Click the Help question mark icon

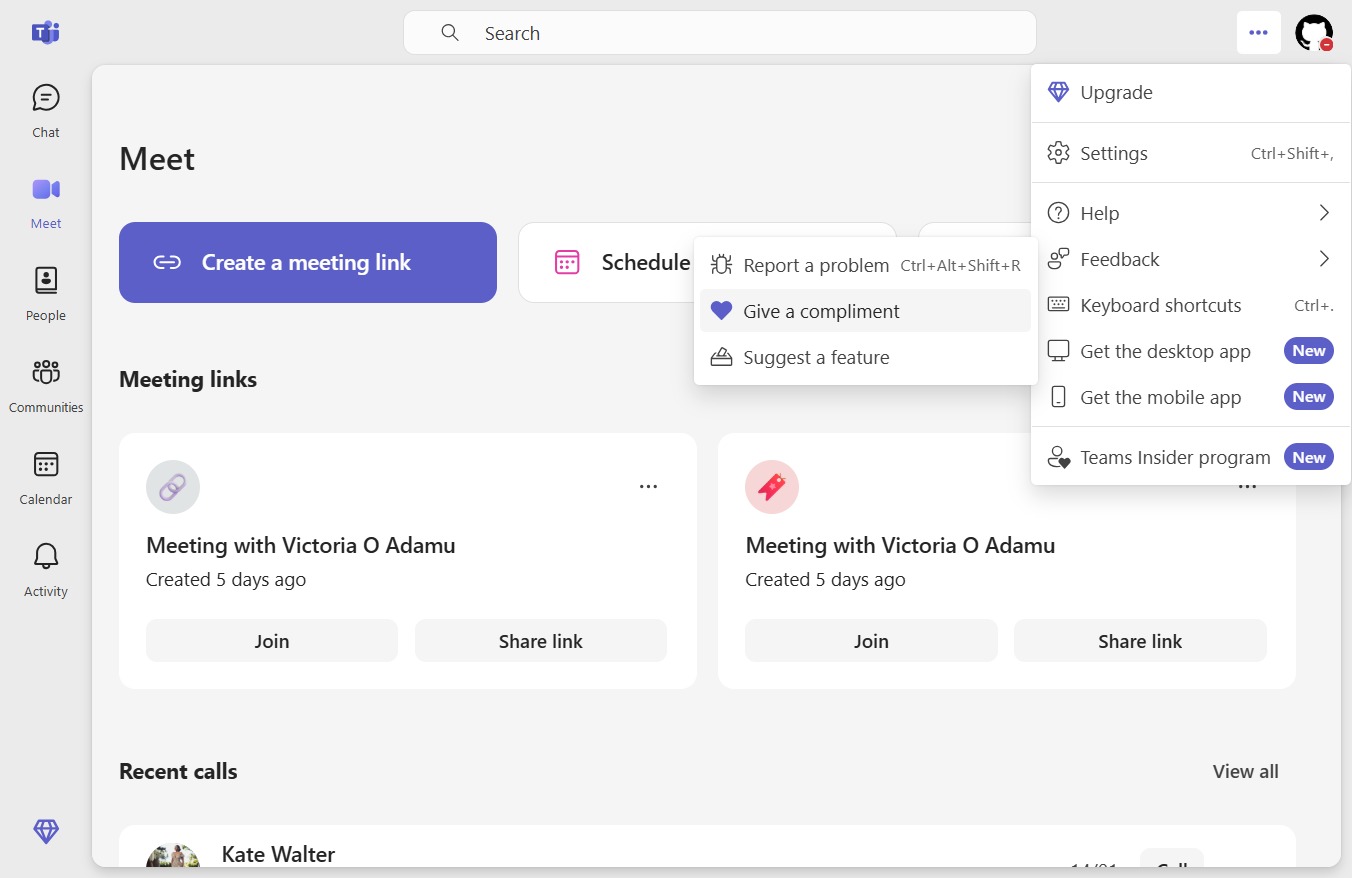click(x=1058, y=213)
